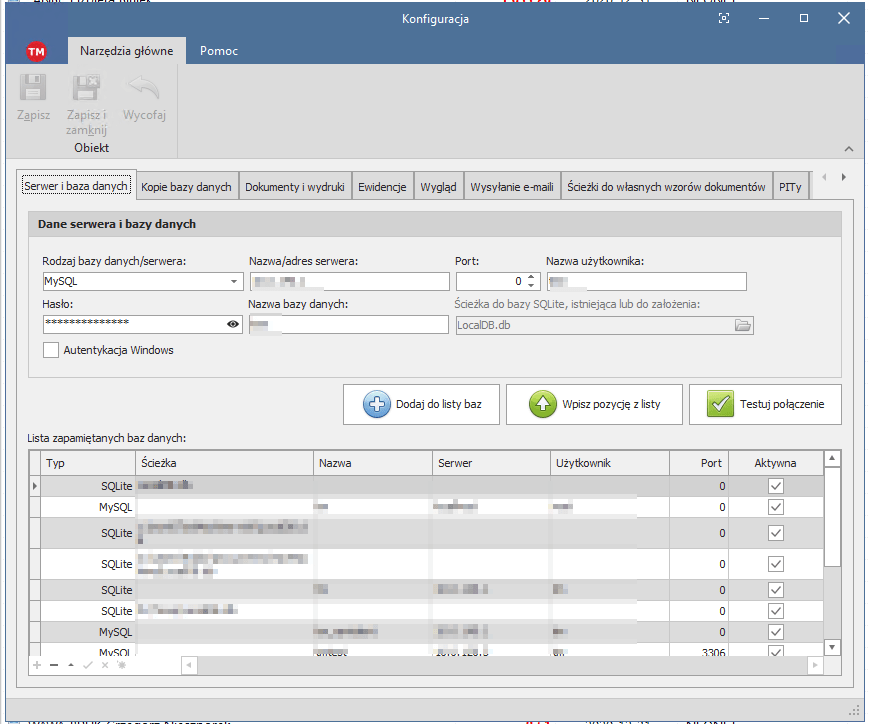Toggle Aktywna checkbox for first MySQL row
Viewport: 869px width, 724px height.
click(x=775, y=507)
